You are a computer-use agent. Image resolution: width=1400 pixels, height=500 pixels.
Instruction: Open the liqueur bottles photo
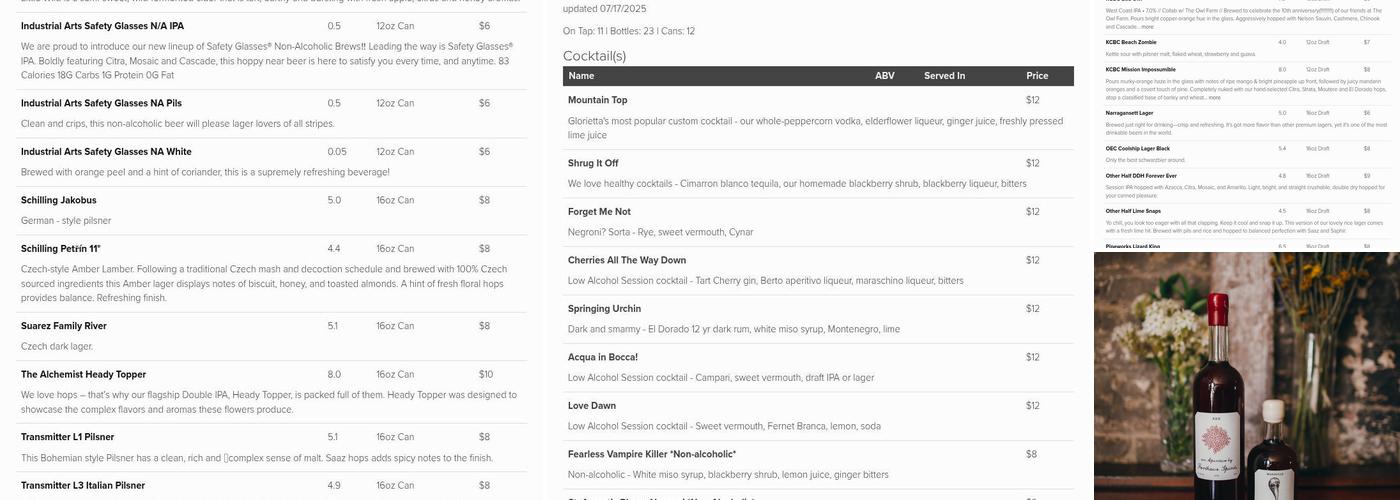pyautogui.click(x=1246, y=376)
